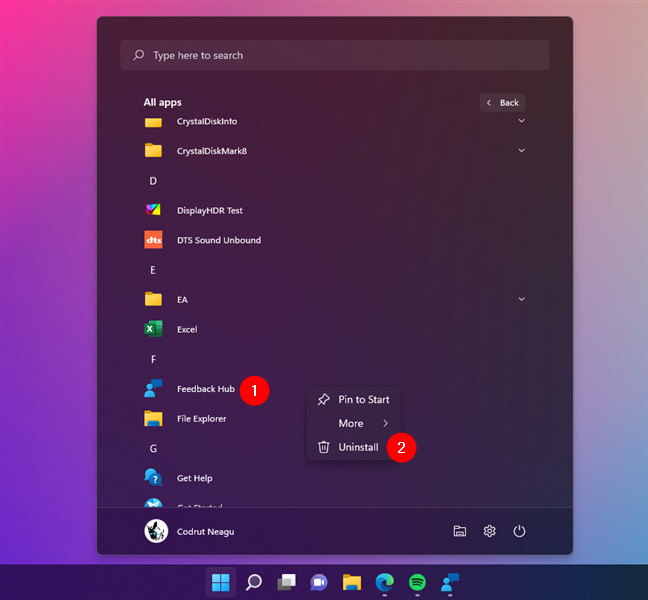The height and width of the screenshot is (600, 648).
Task: Click the EA folder icon
Action: pos(153,299)
